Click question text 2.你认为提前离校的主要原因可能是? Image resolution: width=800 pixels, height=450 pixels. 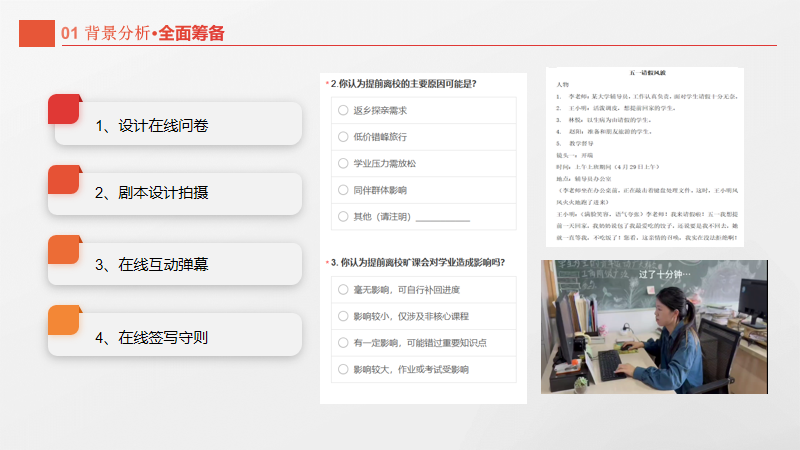[403, 84]
